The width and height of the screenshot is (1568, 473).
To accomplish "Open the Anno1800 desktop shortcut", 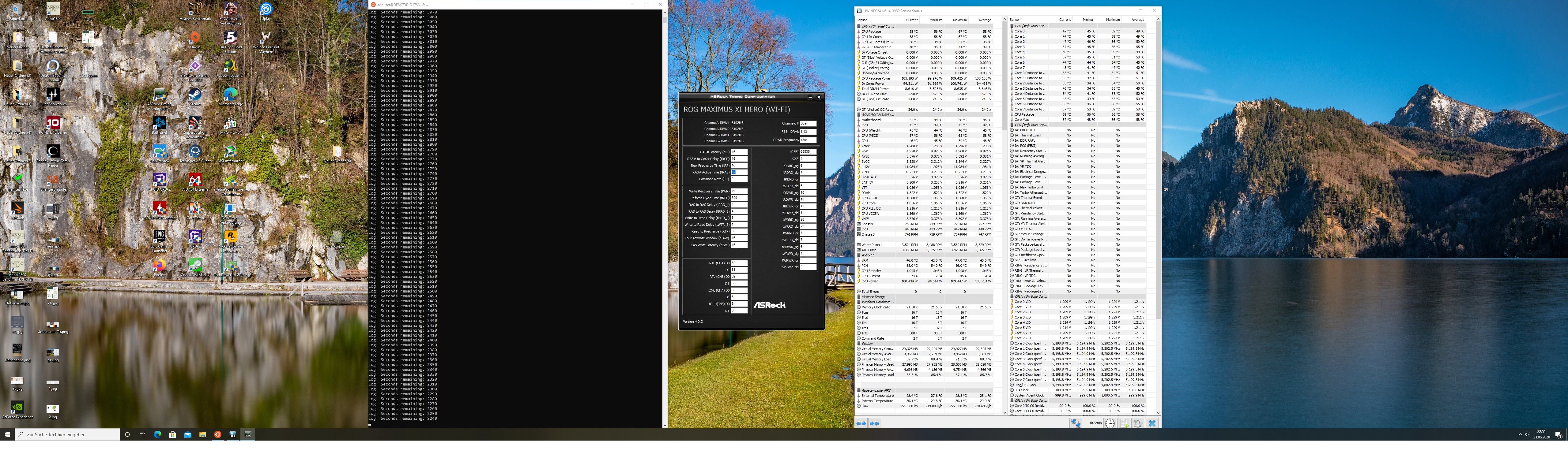I will point(52,12).
